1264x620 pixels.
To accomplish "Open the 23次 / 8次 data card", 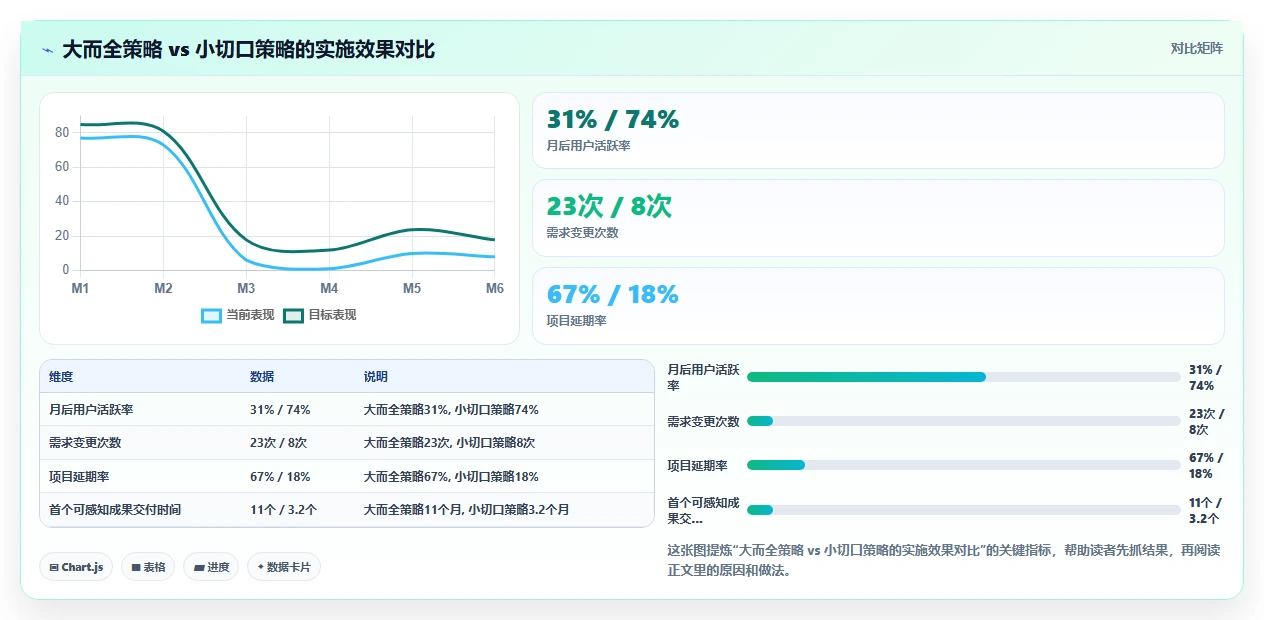I will point(878,218).
